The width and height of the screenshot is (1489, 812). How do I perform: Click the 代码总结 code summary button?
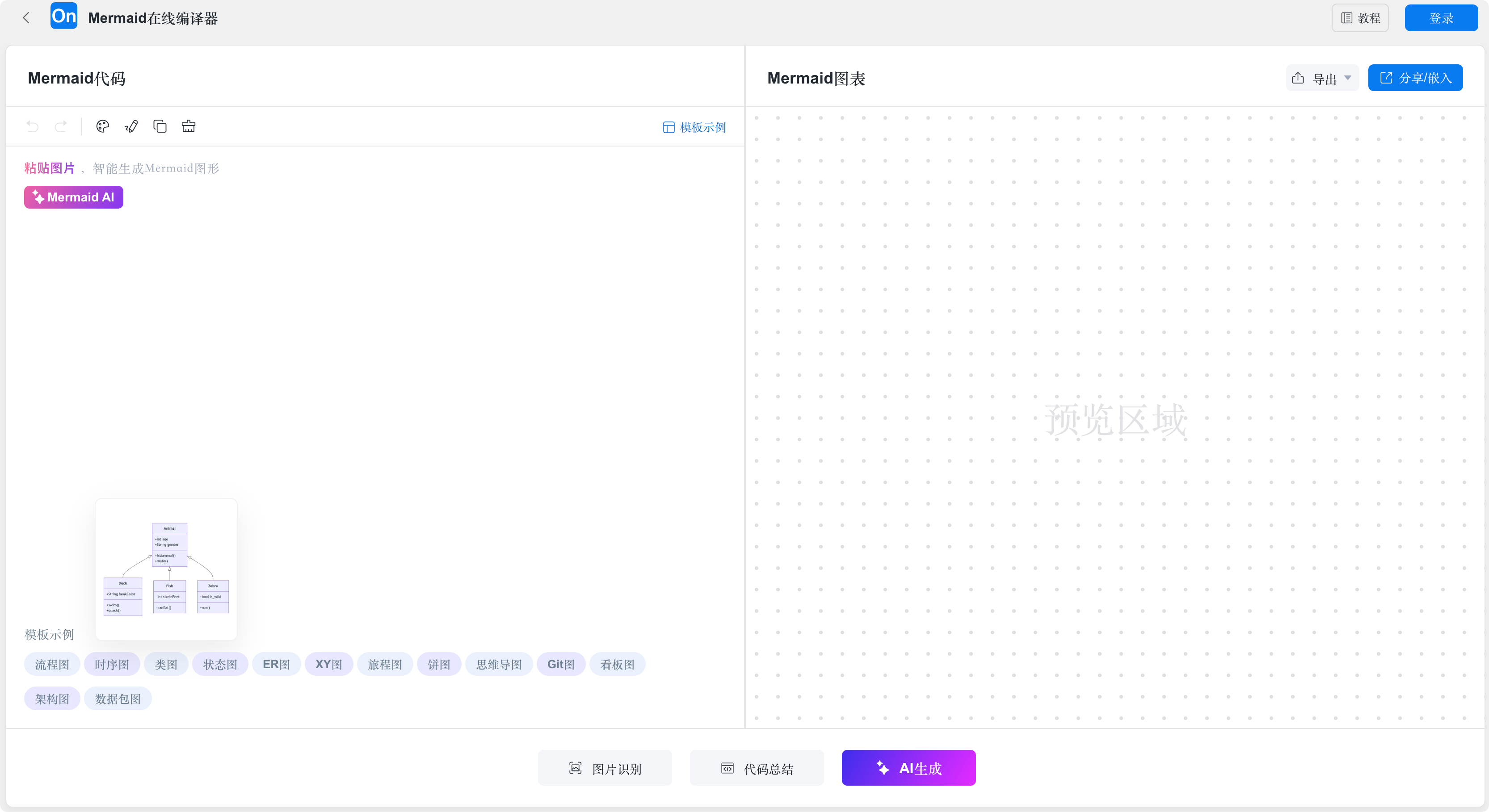pyautogui.click(x=757, y=768)
